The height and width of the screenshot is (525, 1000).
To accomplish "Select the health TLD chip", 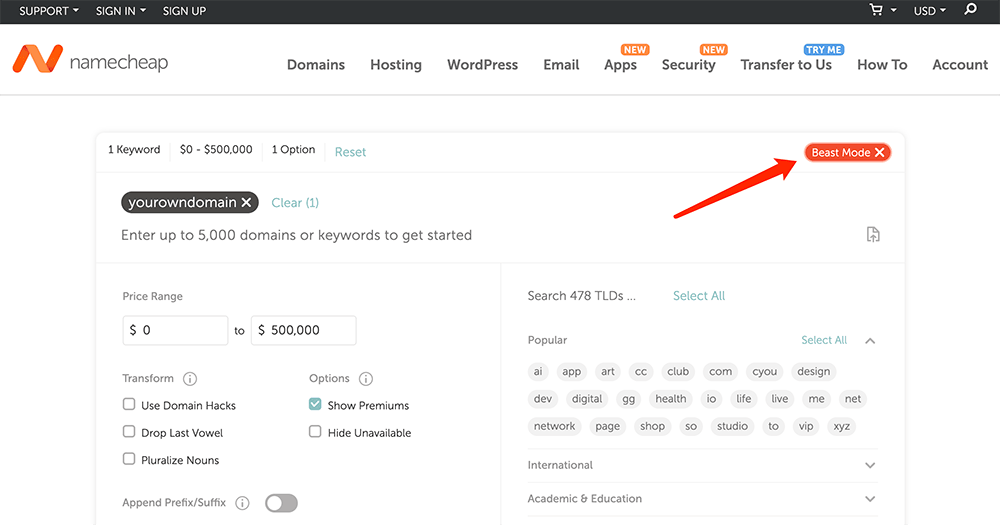I will click(671, 399).
